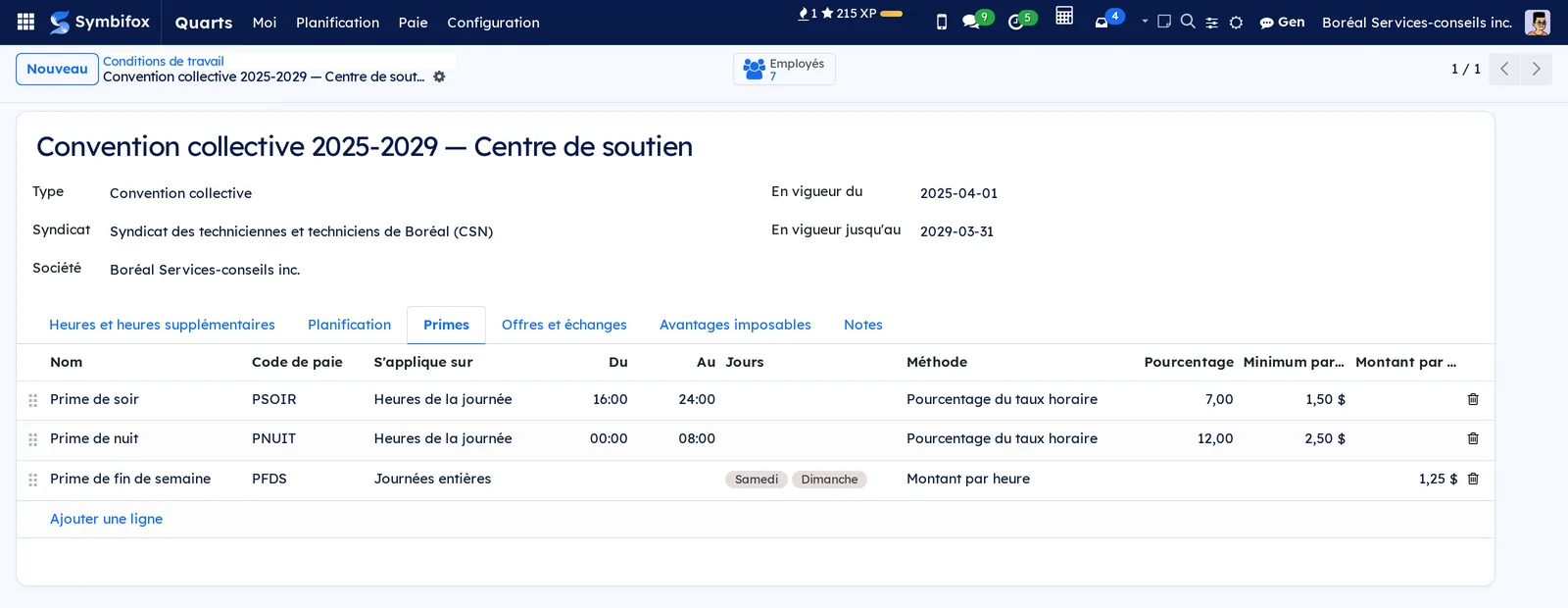Open the Quarts app menu

[204, 23]
